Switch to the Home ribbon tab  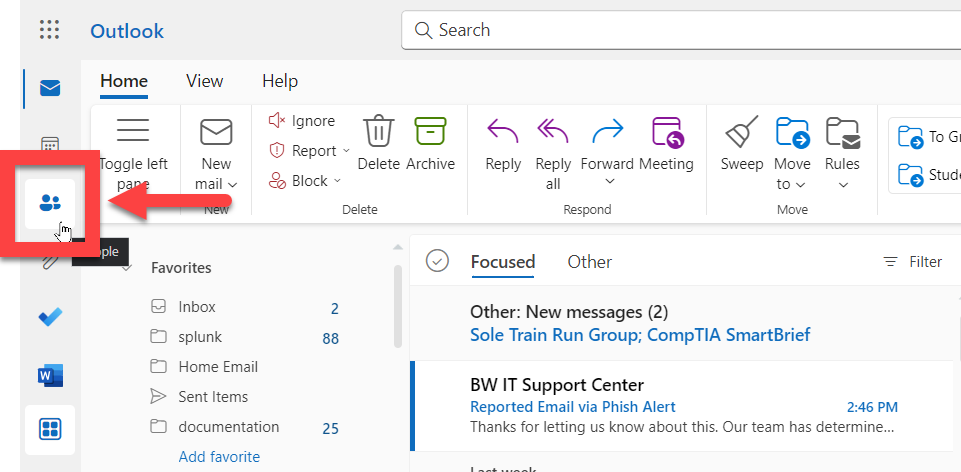(x=124, y=82)
